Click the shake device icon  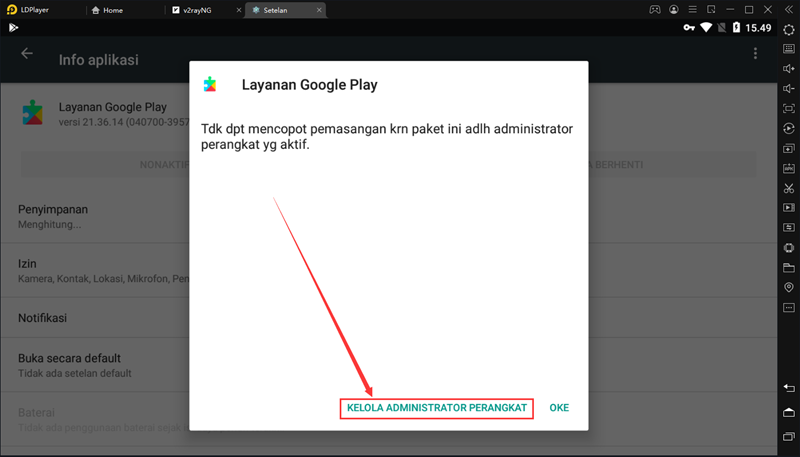tap(789, 248)
